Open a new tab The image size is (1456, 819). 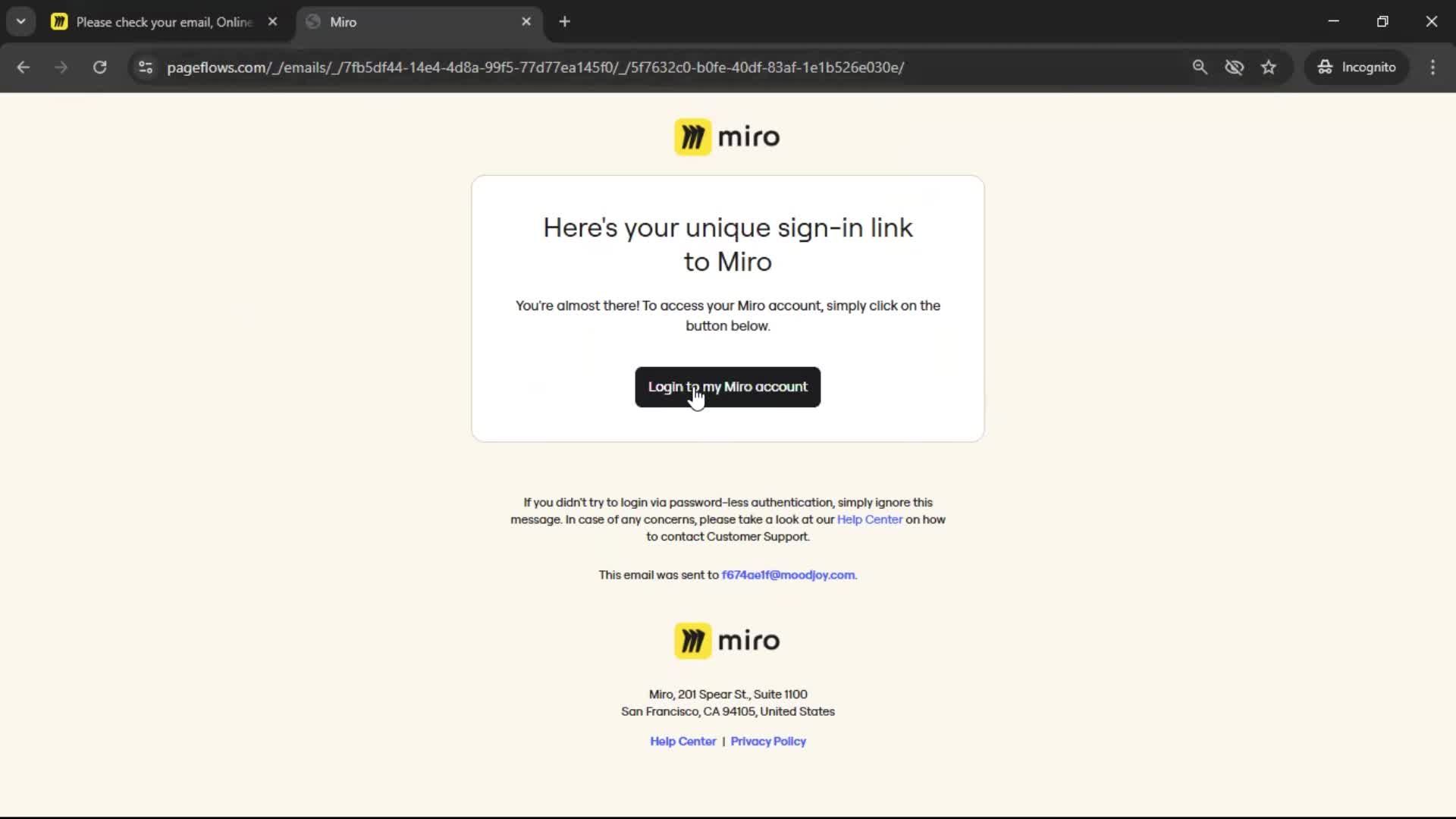(564, 21)
